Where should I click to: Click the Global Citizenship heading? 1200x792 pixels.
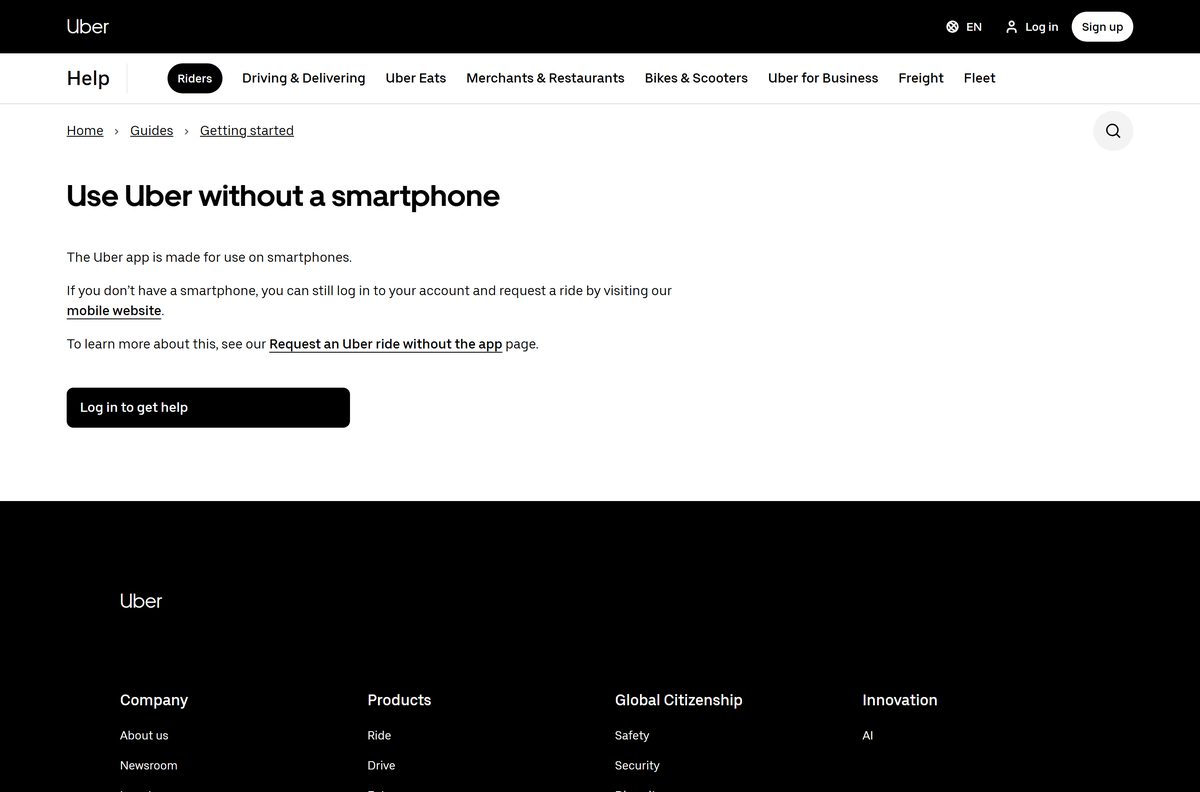coord(679,700)
